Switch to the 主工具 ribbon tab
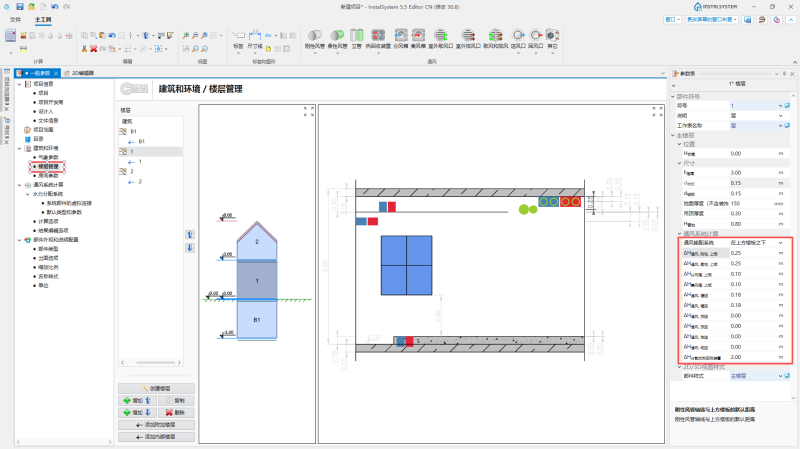 coord(43,19)
